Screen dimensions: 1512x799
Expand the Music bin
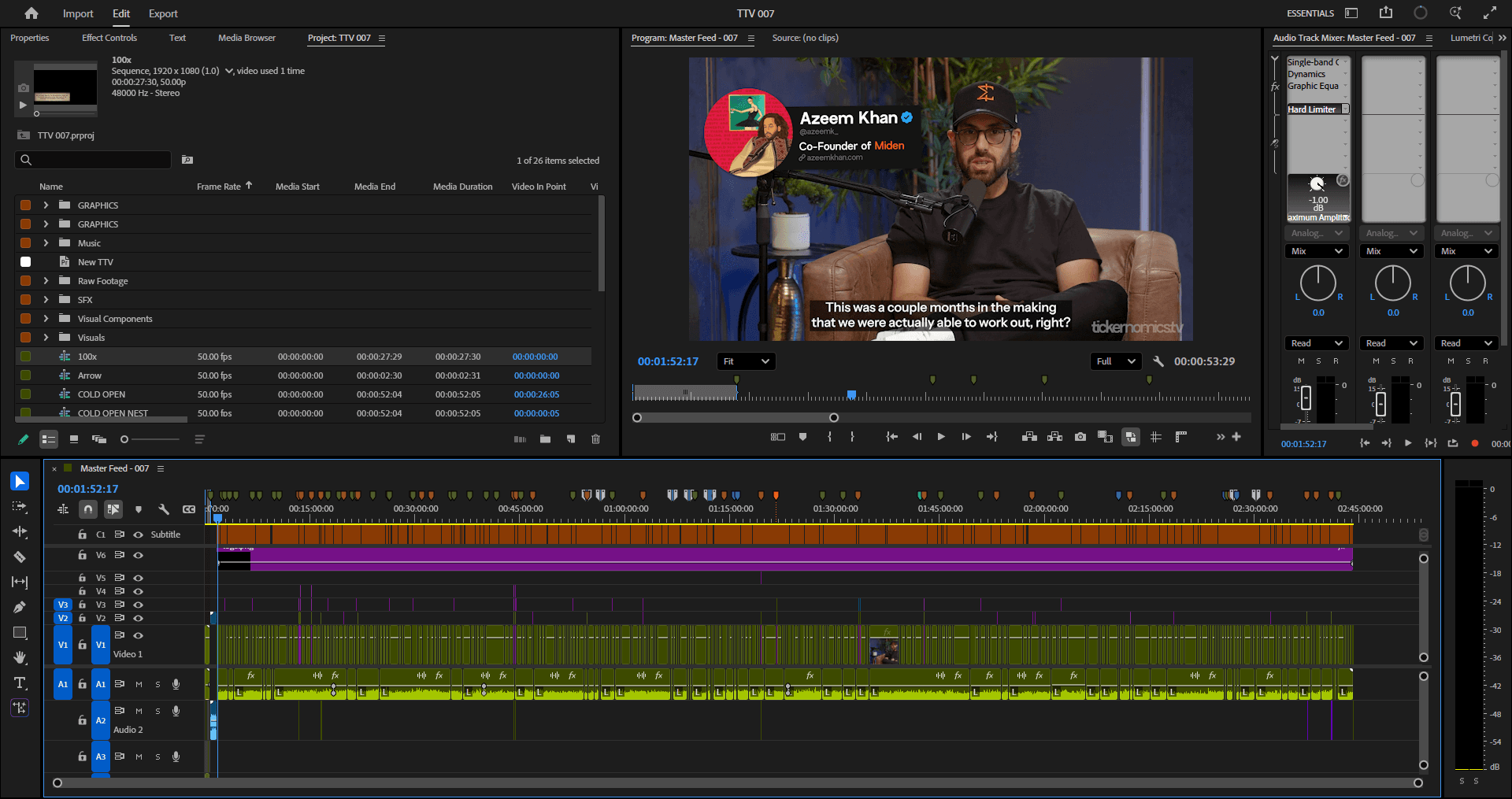point(46,243)
